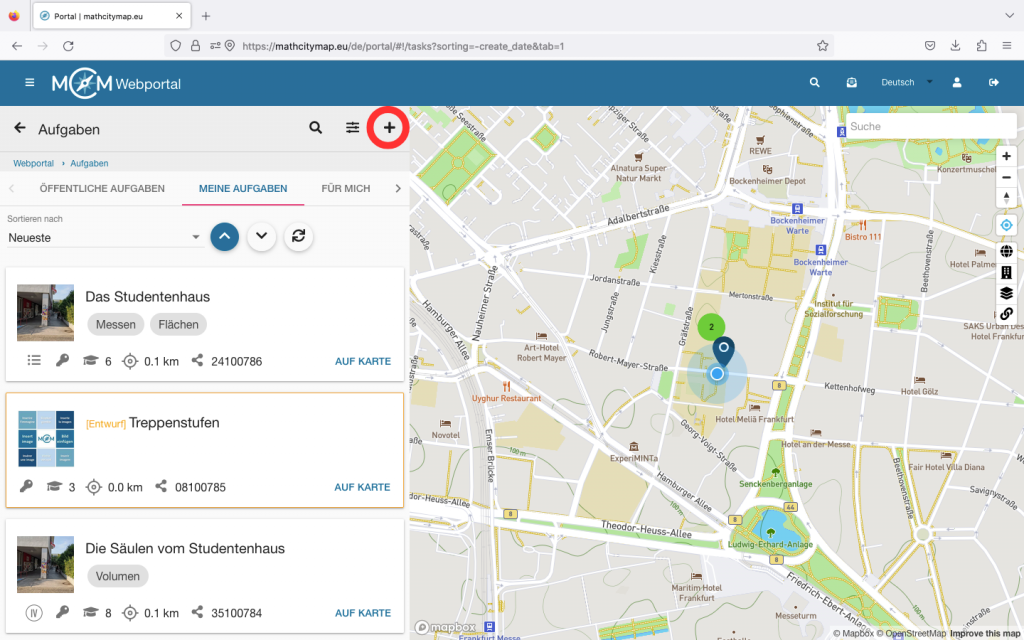Click the plus icon to add a new task
The image size is (1024, 640).
coord(389,128)
